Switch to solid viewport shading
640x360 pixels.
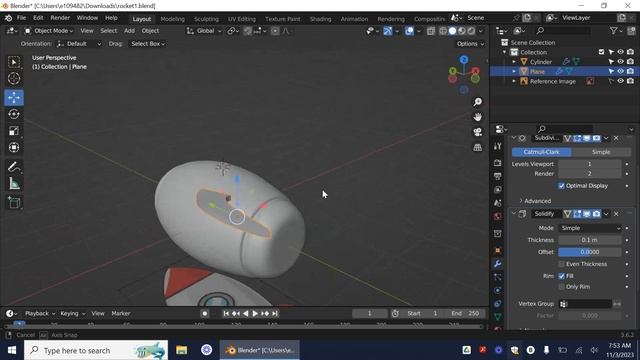pyautogui.click(x=452, y=31)
